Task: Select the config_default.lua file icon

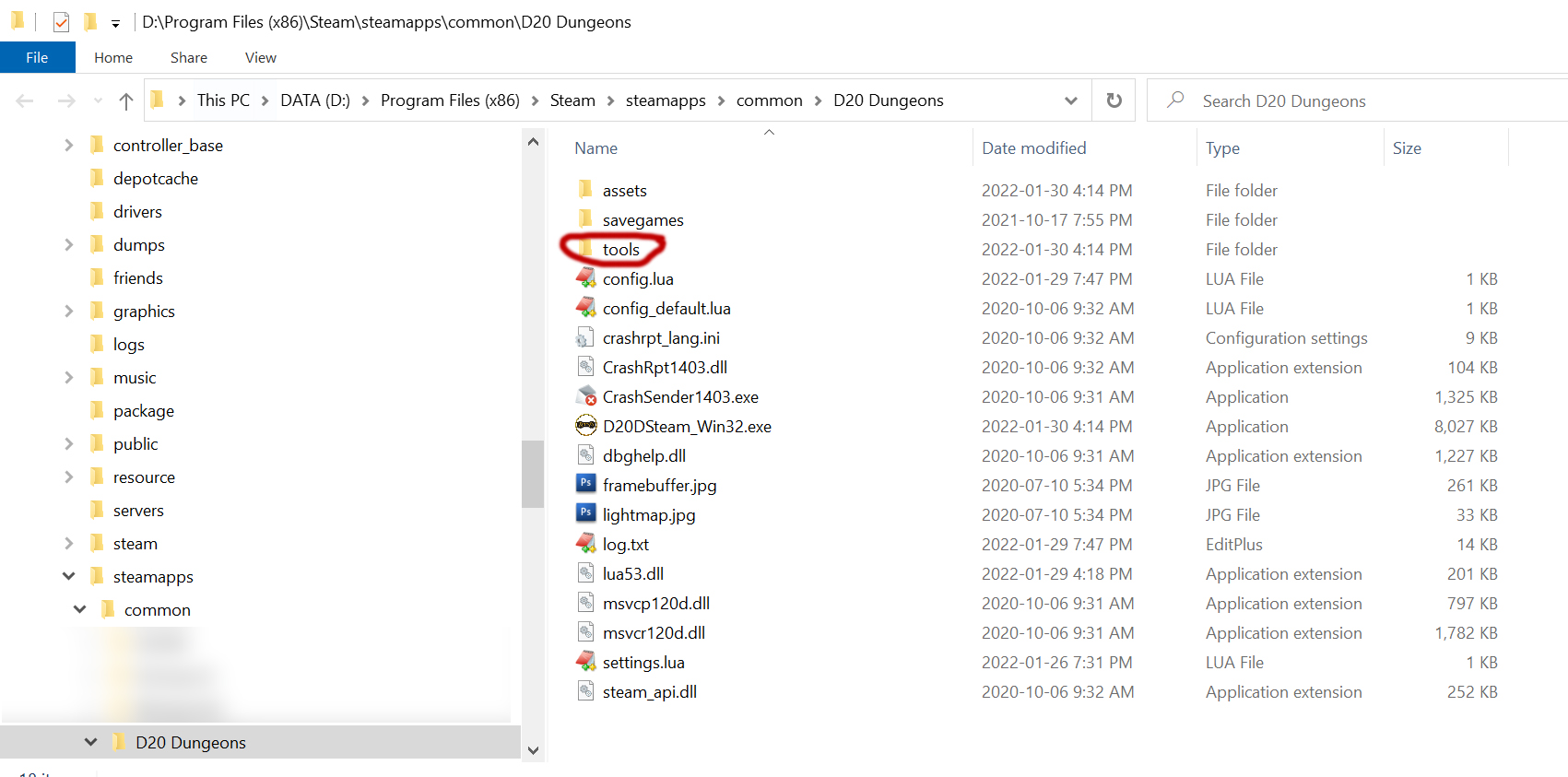Action: pos(585,308)
